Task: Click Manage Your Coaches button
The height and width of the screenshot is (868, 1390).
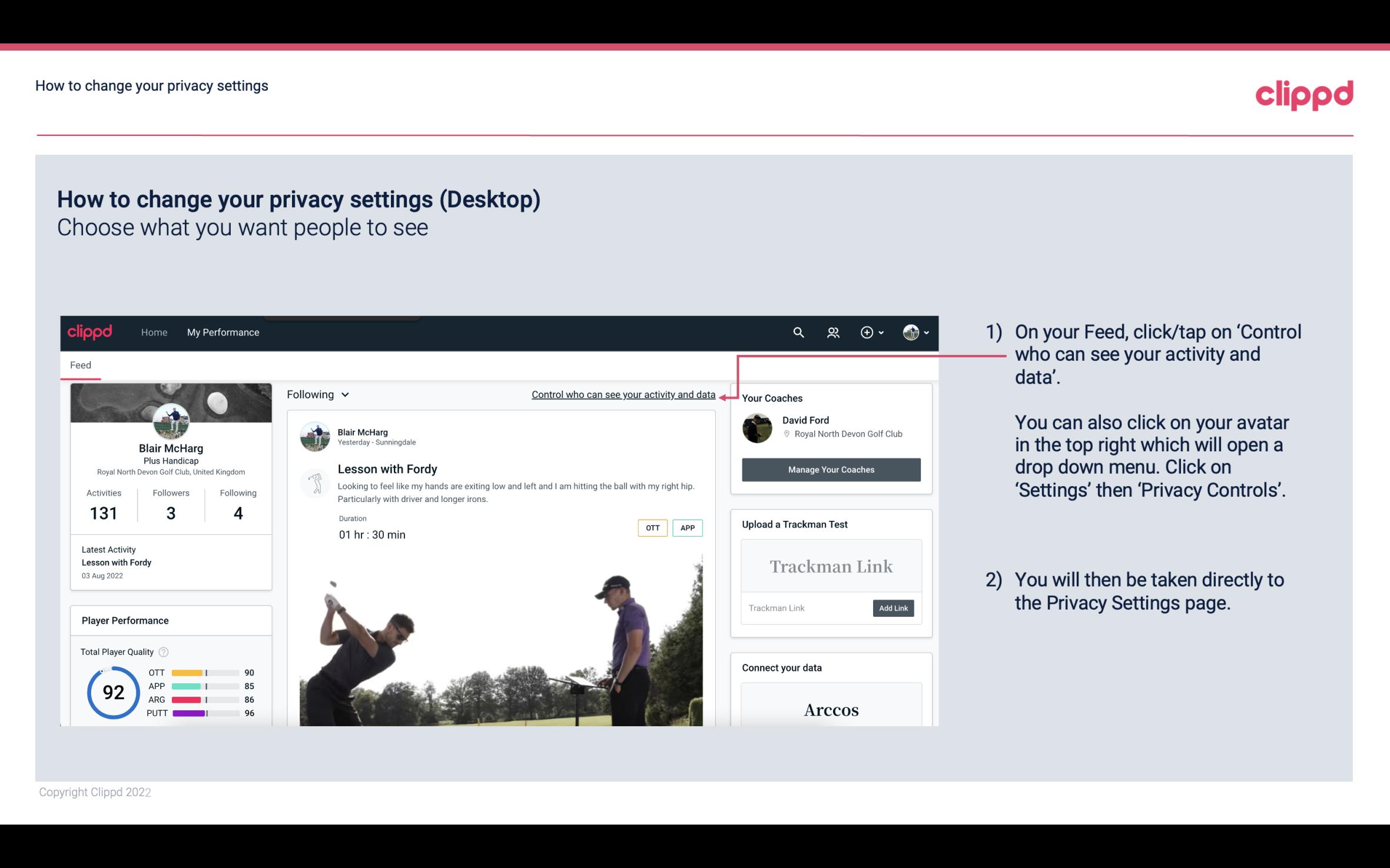Action: coord(830,469)
